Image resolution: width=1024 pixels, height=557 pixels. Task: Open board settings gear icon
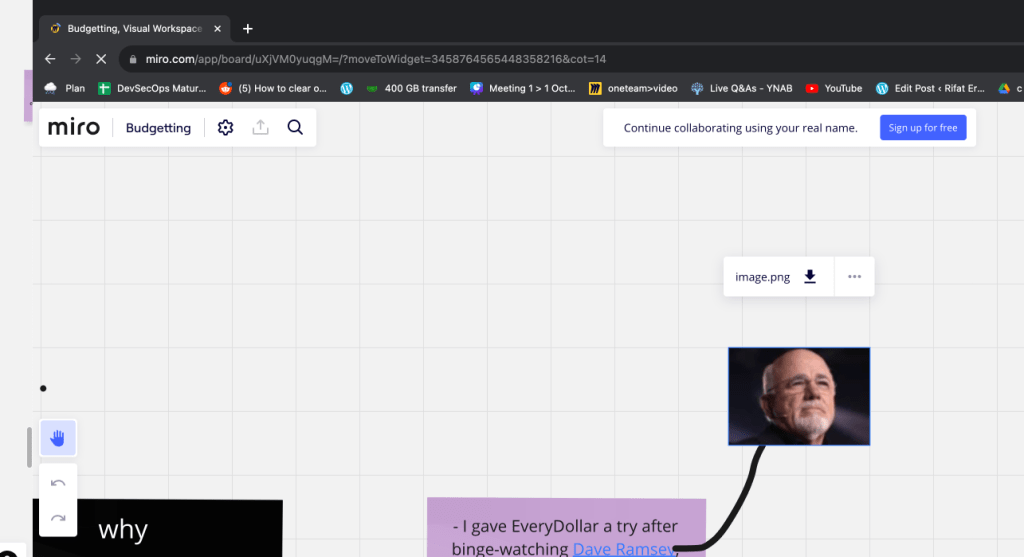point(225,127)
